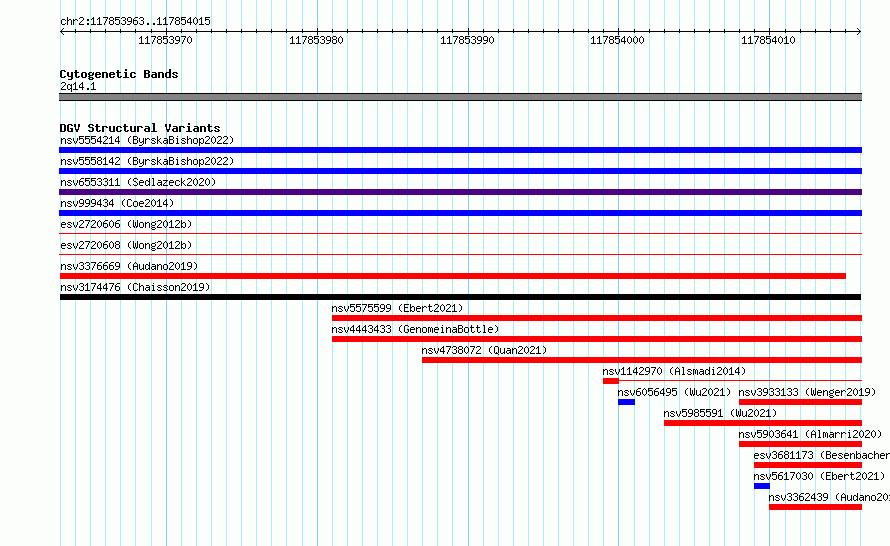Click the small red block of nsv1142970
Viewport: 890px width, 546px height.
click(611, 381)
